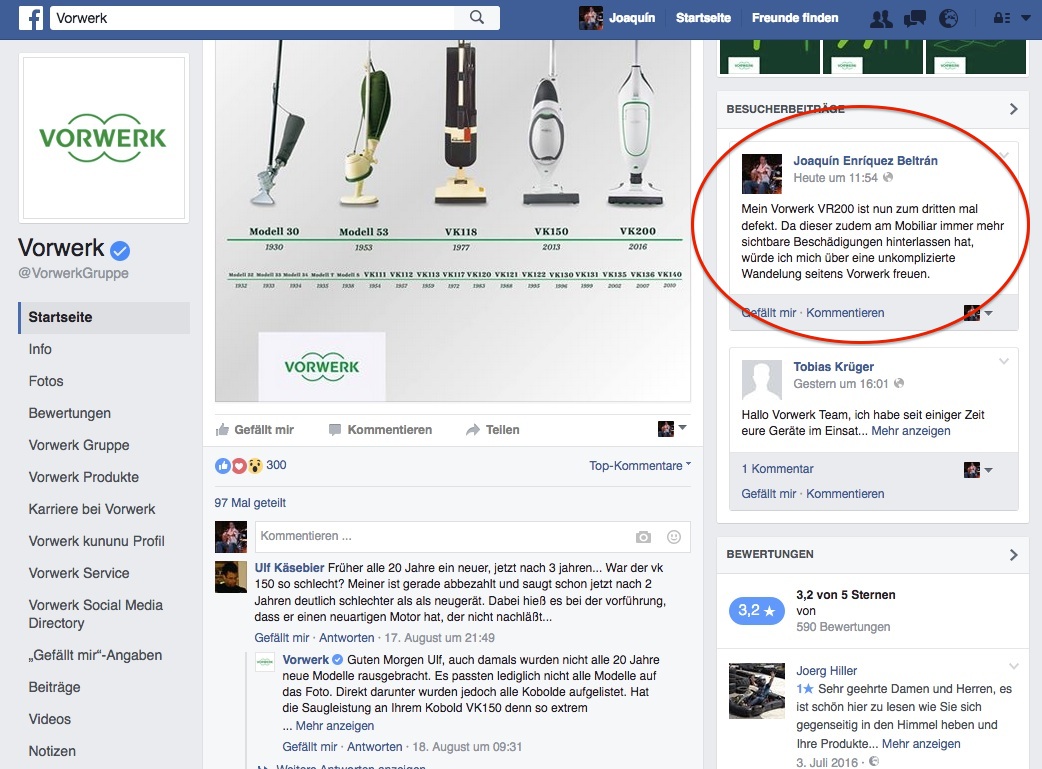Open the Top-Kommentare sorting dropdown
Screen dimensions: 1042x769
[640, 466]
